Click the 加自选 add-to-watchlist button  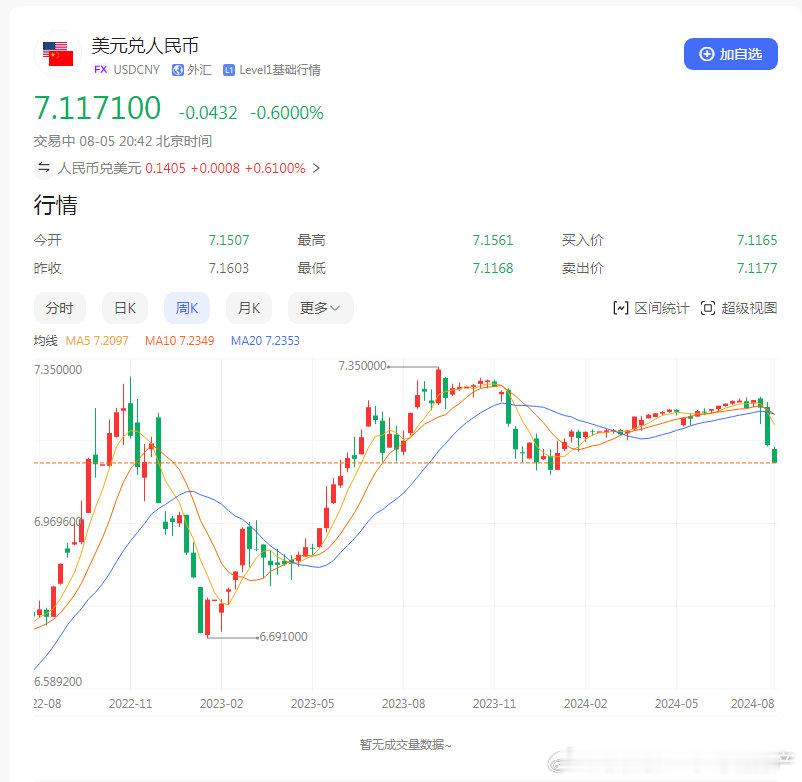(730, 54)
